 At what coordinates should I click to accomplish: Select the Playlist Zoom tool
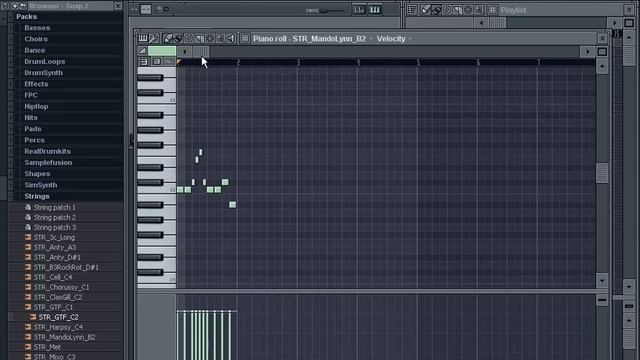click(x=479, y=10)
